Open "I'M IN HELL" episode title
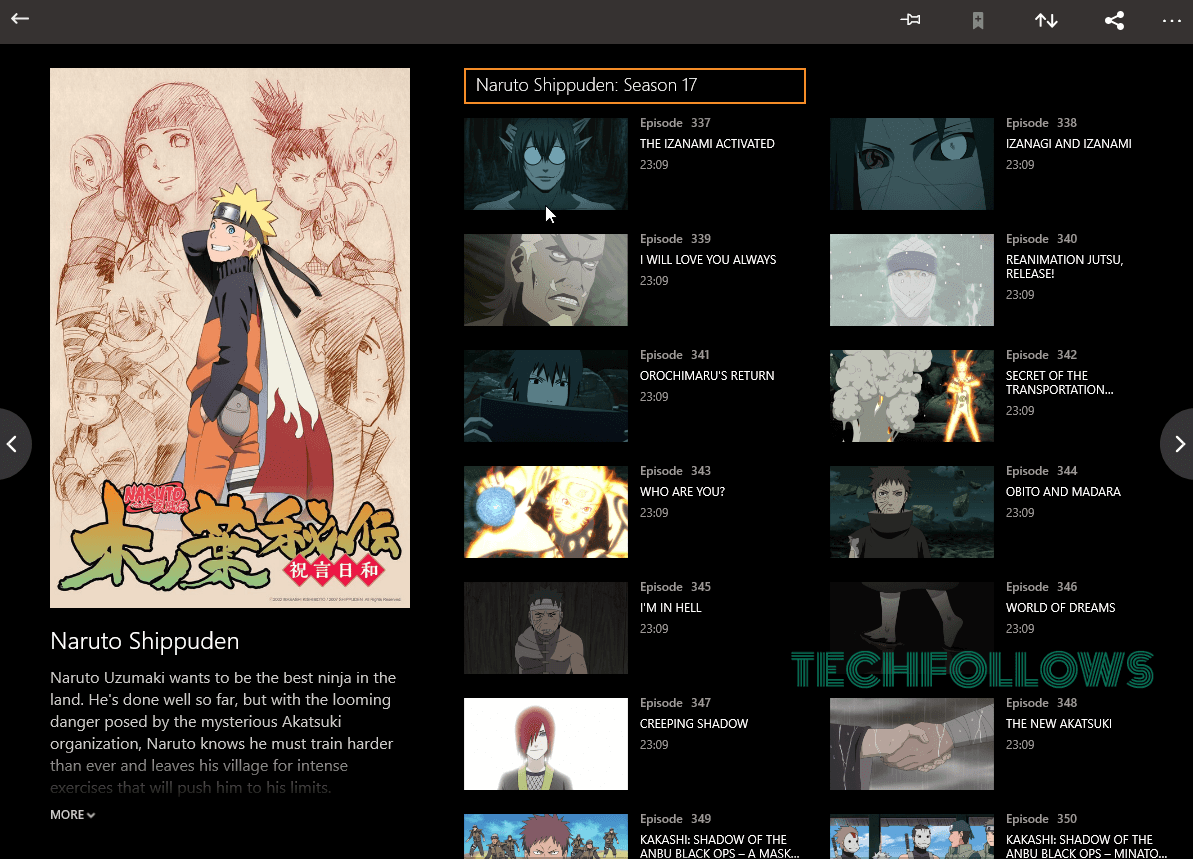 pos(670,608)
